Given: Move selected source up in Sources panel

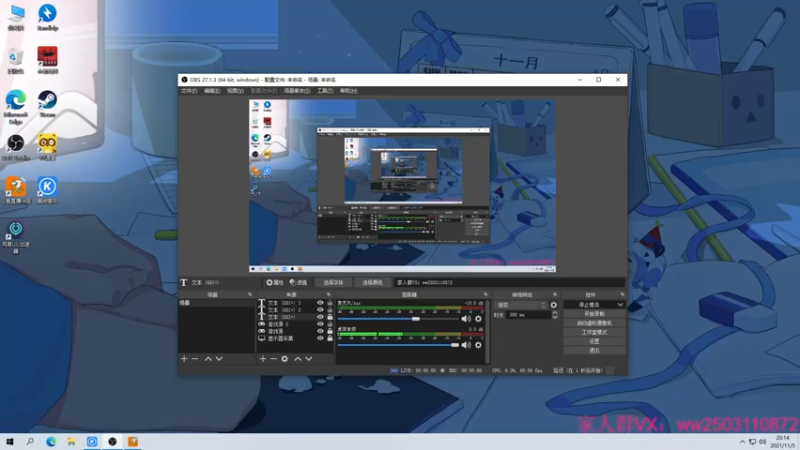Looking at the screenshot, I should (x=298, y=359).
